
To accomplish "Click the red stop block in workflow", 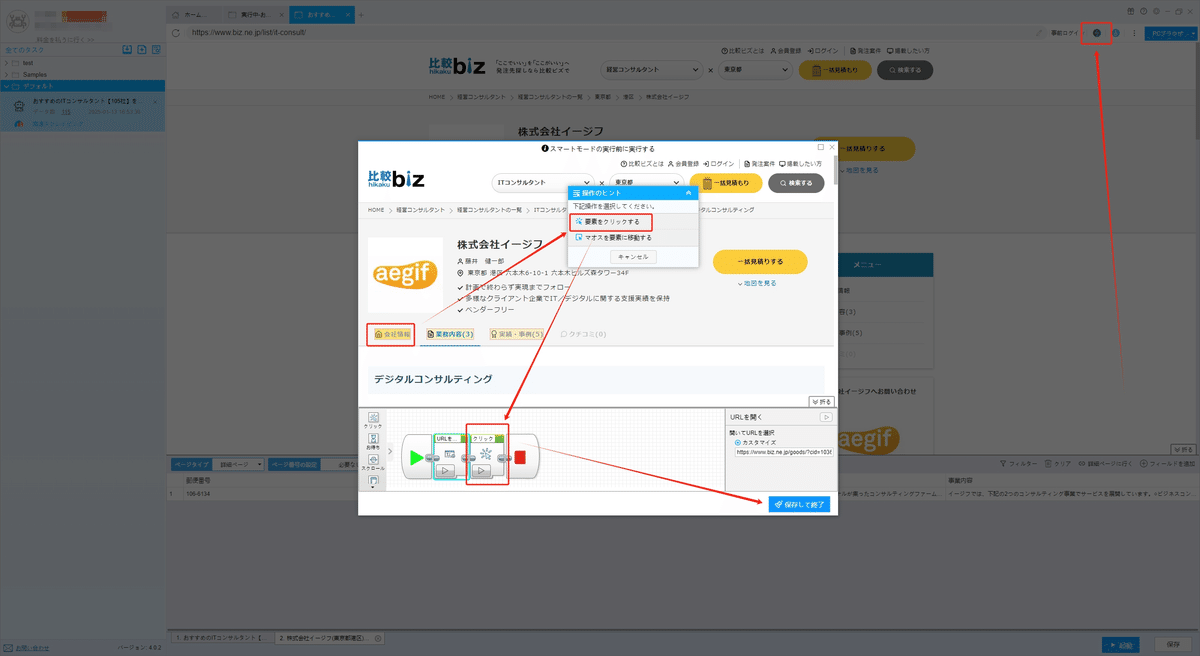I will point(520,458).
